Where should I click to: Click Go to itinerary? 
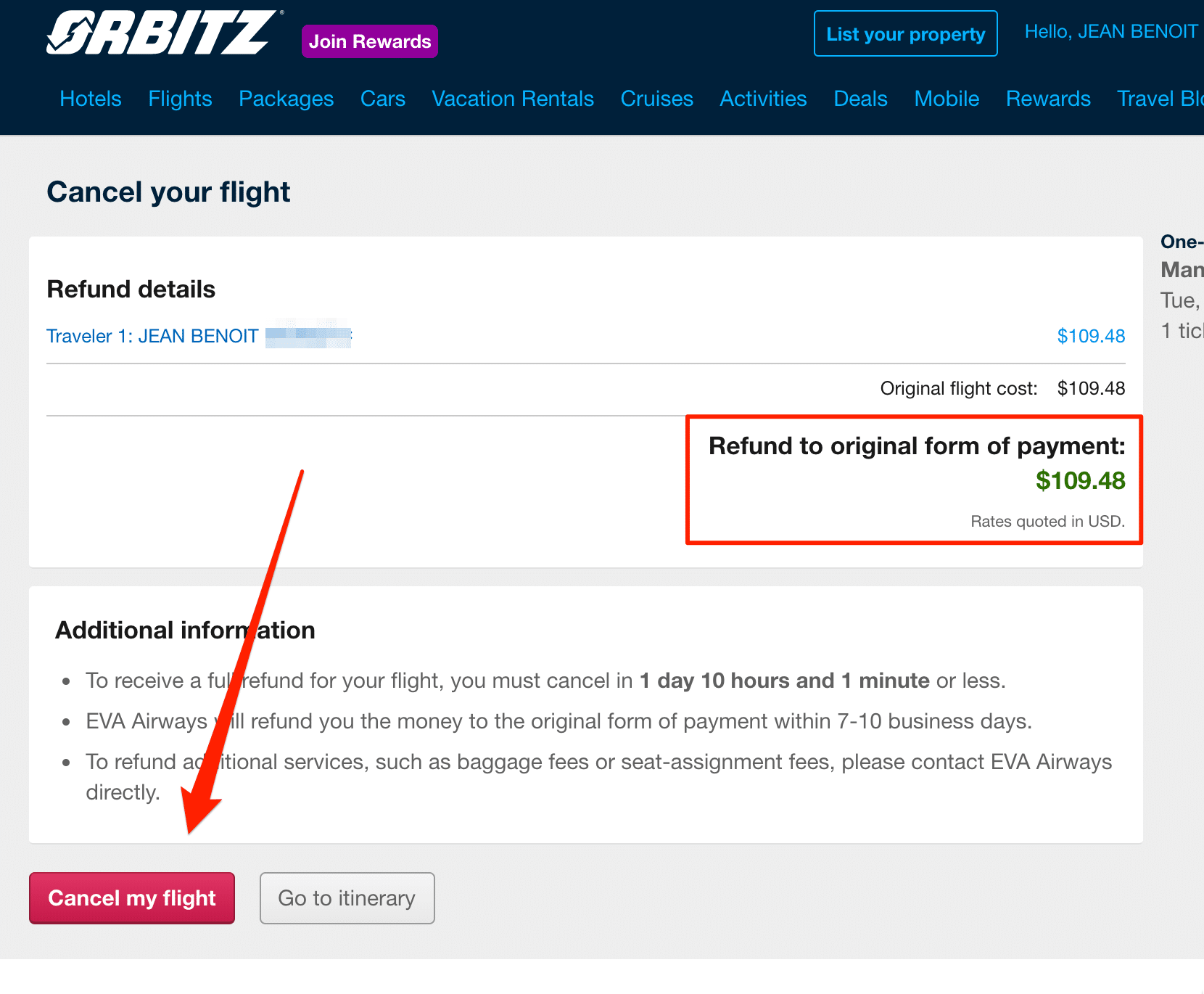click(347, 898)
